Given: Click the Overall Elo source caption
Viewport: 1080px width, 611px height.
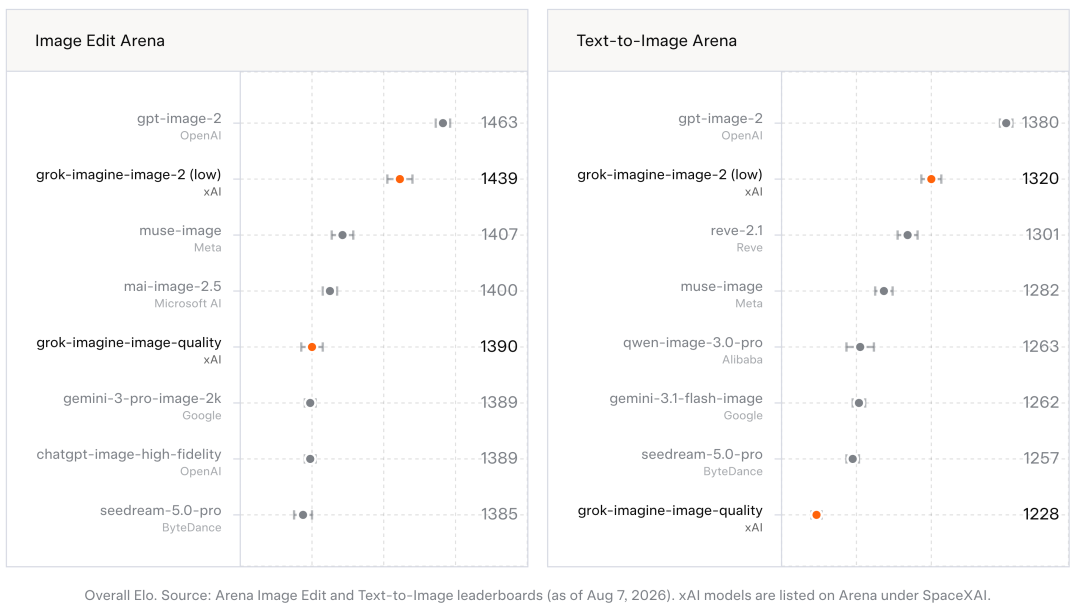Looking at the screenshot, I should point(537,595).
